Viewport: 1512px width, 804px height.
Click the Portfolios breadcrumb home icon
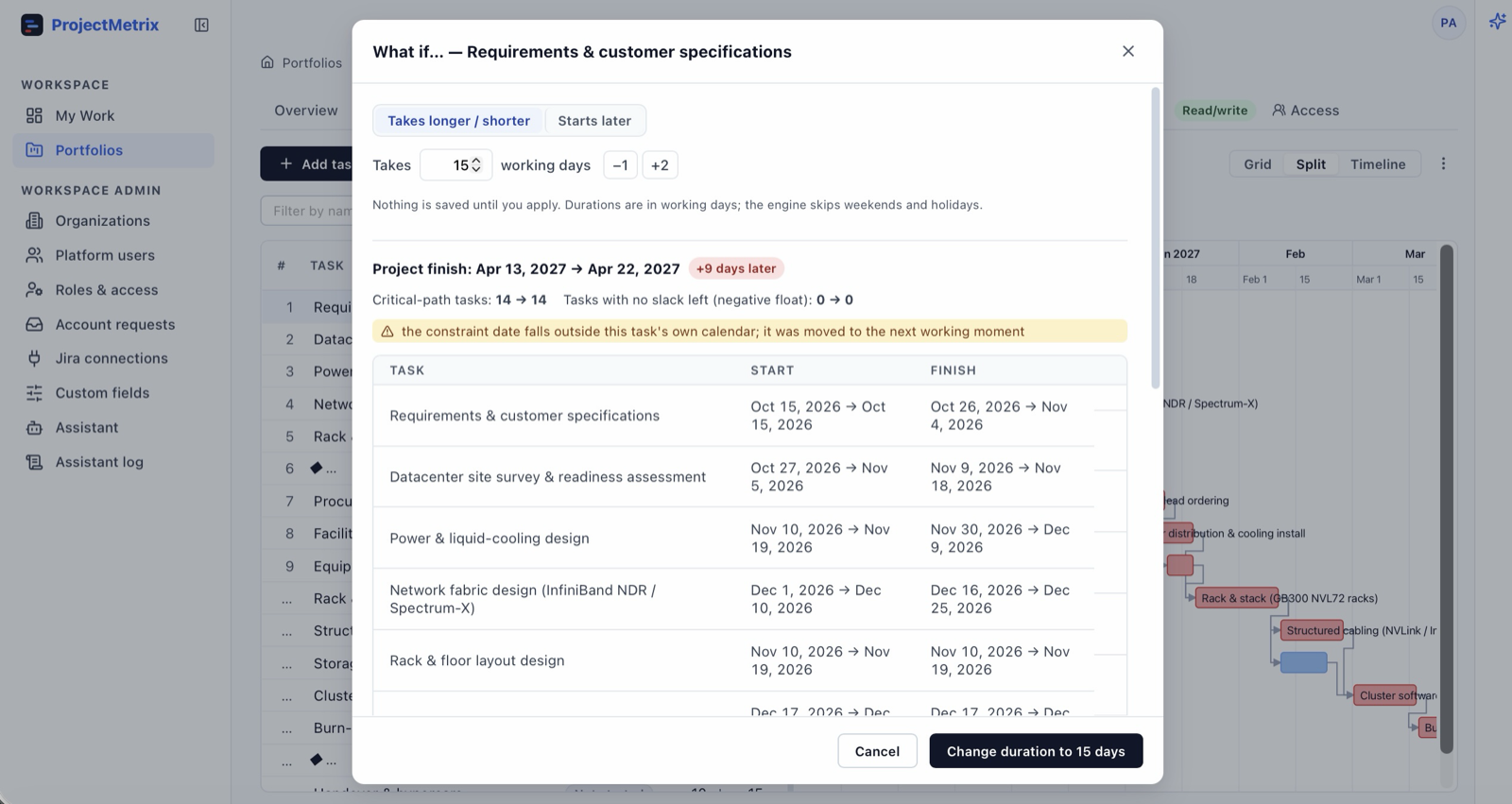tap(267, 62)
